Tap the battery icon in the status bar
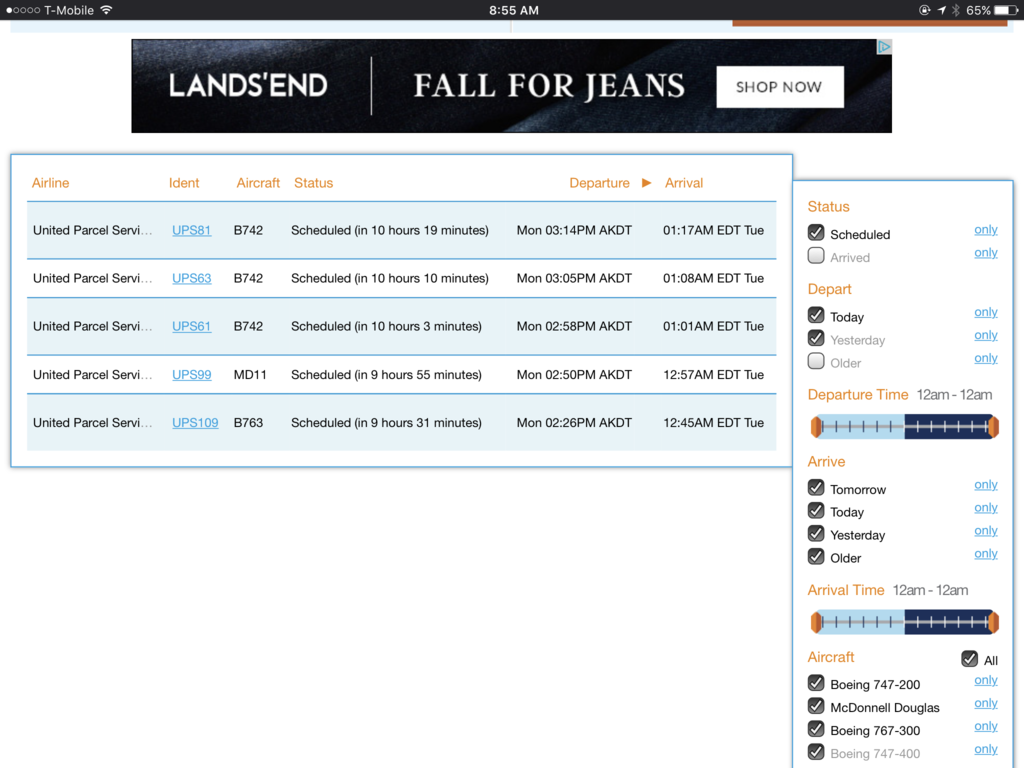Image resolution: width=1024 pixels, height=768 pixels. (1006, 10)
